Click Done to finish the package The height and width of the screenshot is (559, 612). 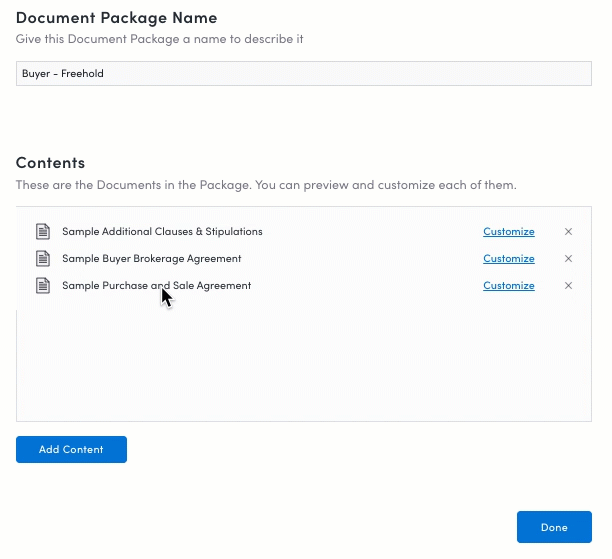pos(554,527)
